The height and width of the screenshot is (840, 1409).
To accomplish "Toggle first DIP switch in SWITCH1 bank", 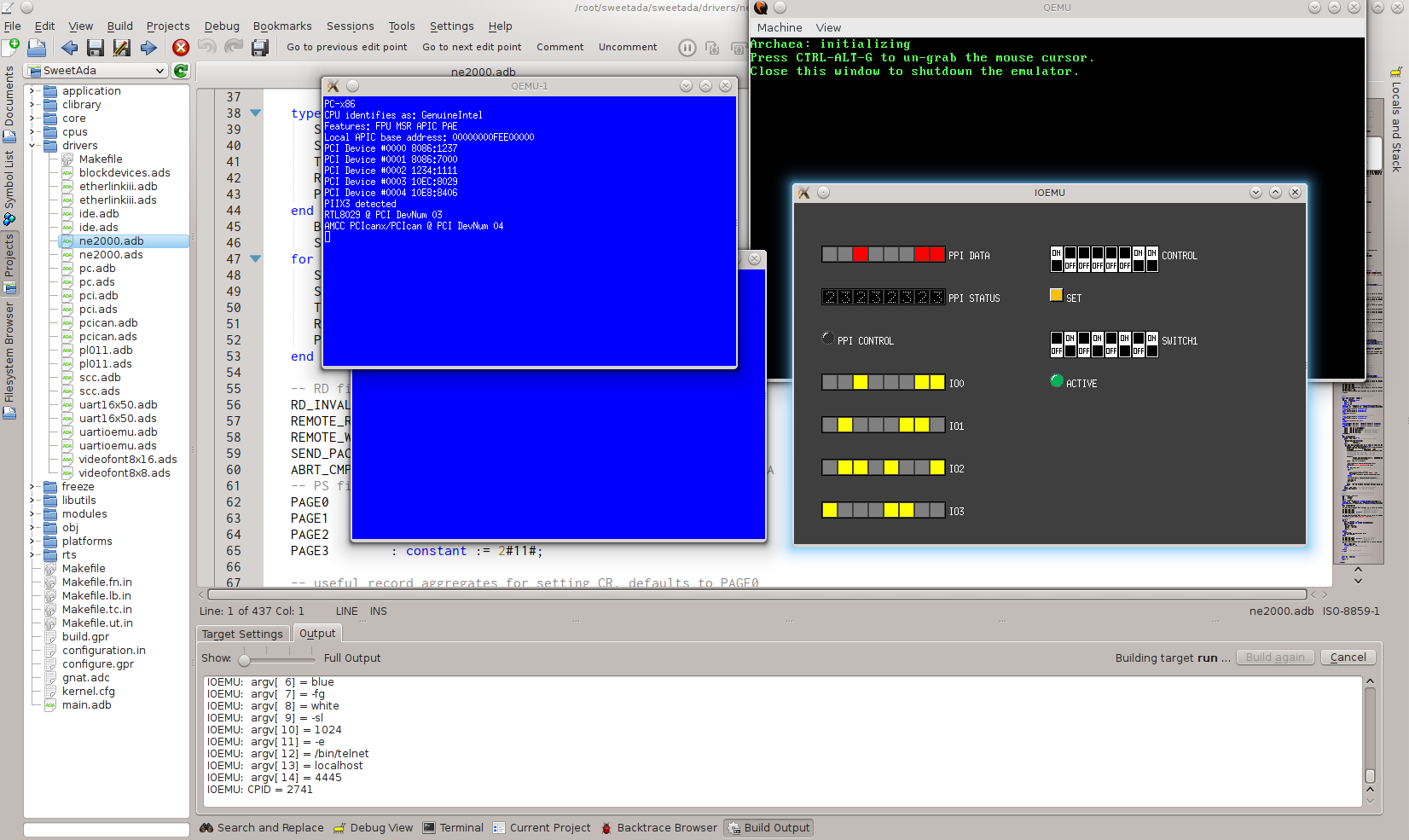I will pos(1057,345).
